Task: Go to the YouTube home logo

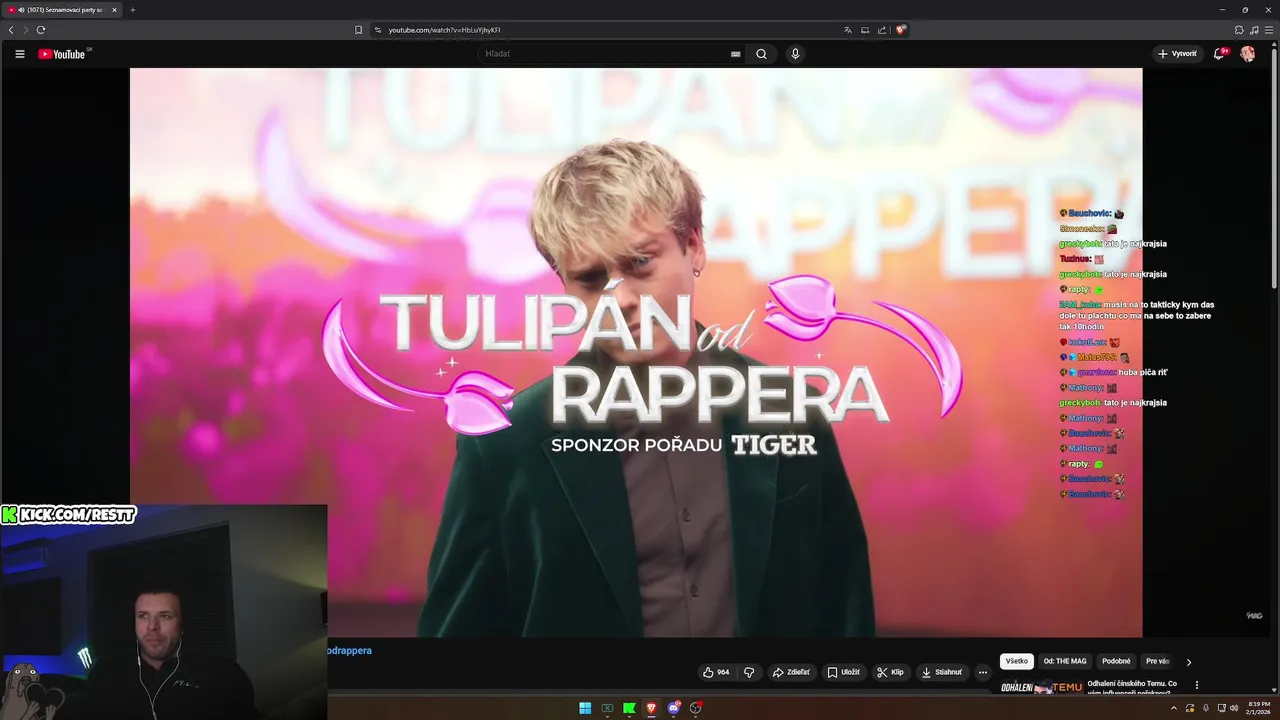Action: pyautogui.click(x=62, y=54)
